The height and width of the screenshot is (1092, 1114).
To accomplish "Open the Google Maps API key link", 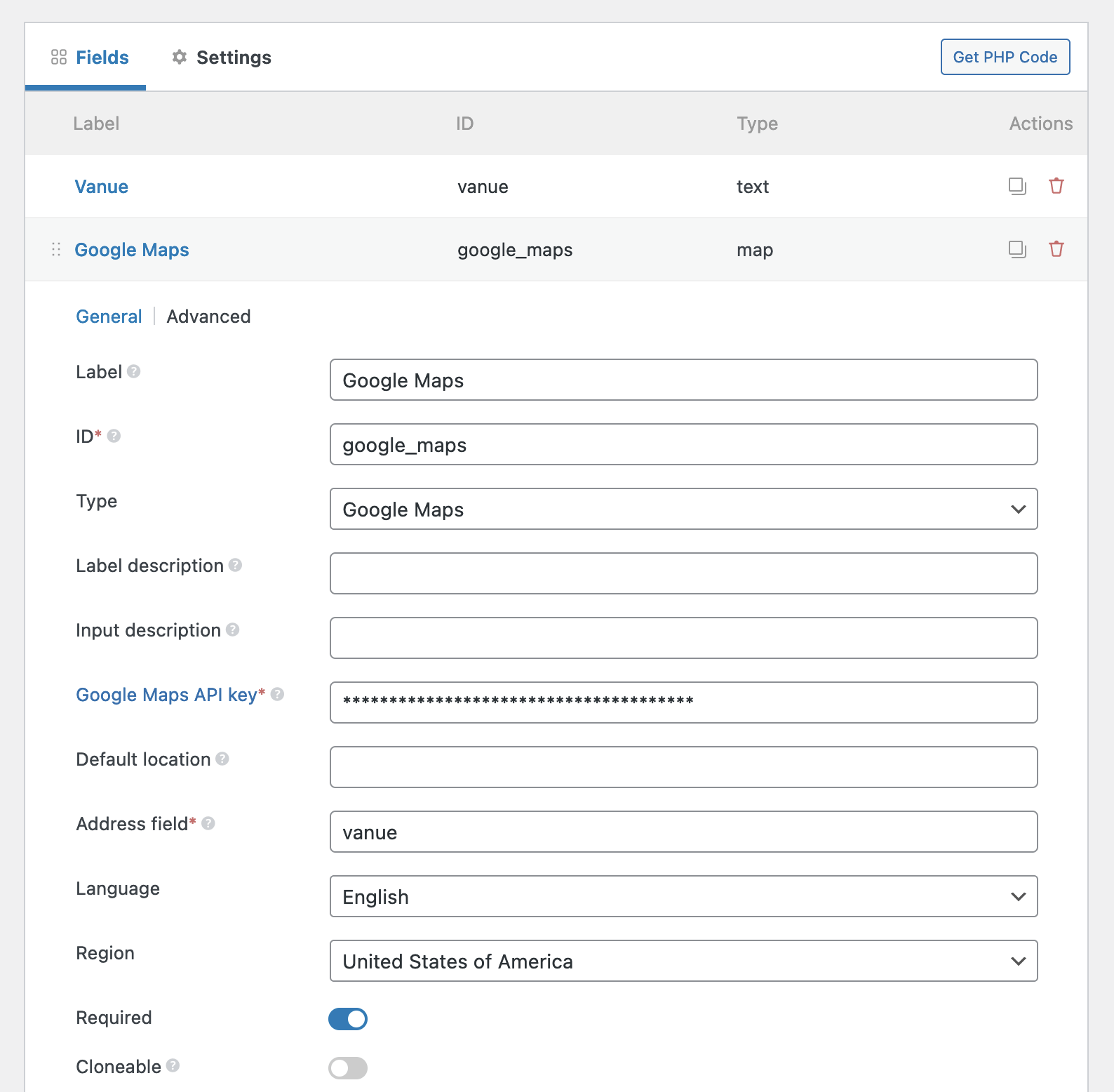I will click(166, 695).
